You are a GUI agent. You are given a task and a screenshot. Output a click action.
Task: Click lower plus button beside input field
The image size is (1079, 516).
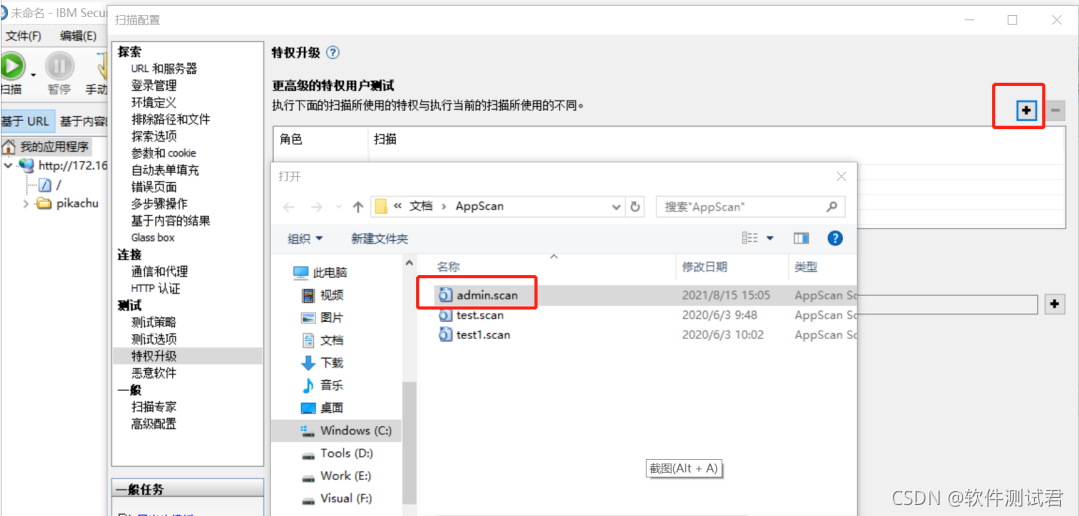tap(1055, 303)
